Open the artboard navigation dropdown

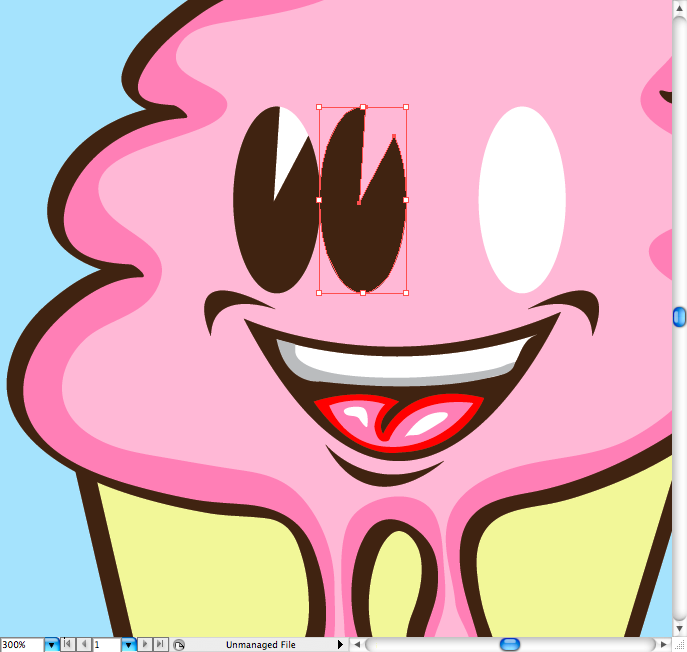click(128, 645)
